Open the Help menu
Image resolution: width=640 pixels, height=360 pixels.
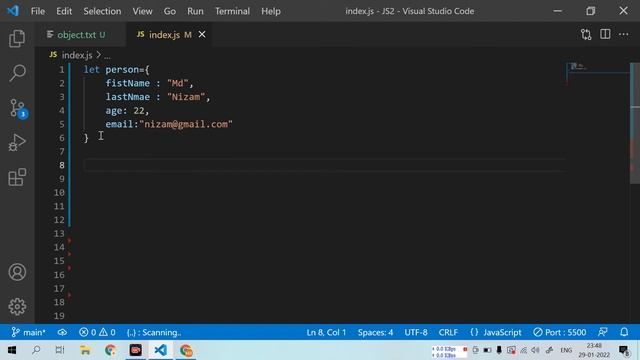271,11
